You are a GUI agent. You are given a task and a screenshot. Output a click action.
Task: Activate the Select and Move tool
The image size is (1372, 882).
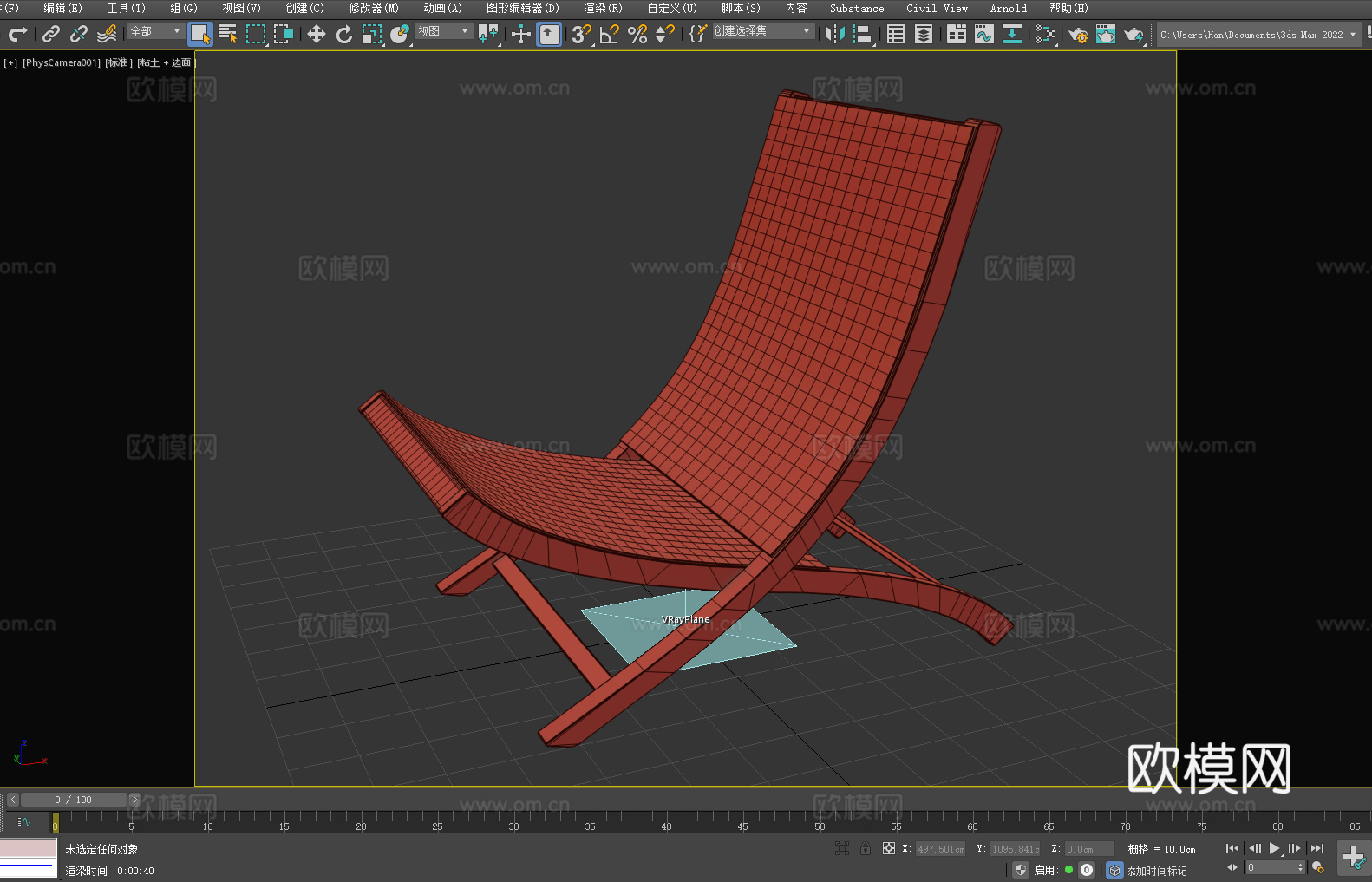click(317, 34)
